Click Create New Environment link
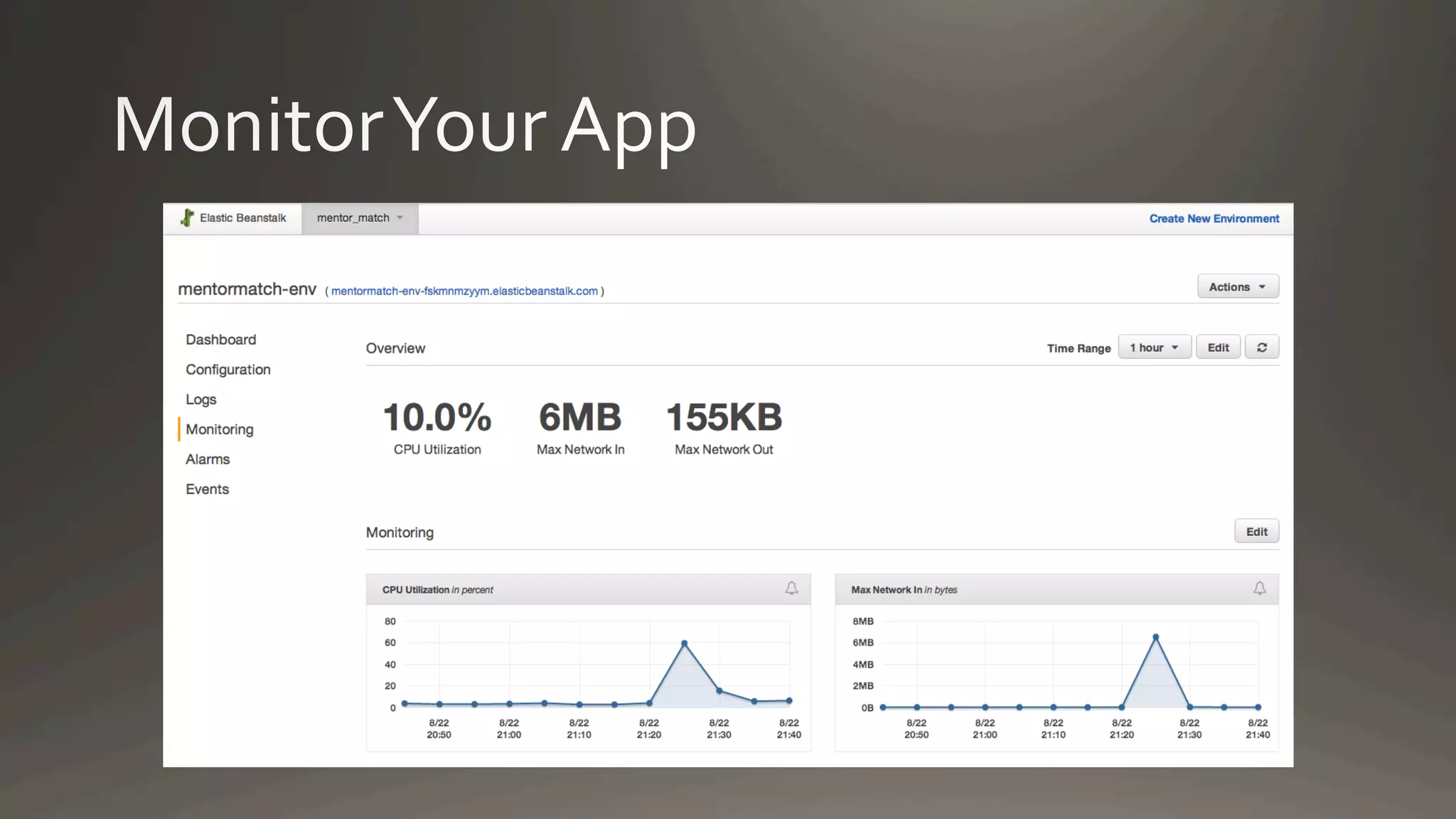 pyautogui.click(x=1214, y=219)
